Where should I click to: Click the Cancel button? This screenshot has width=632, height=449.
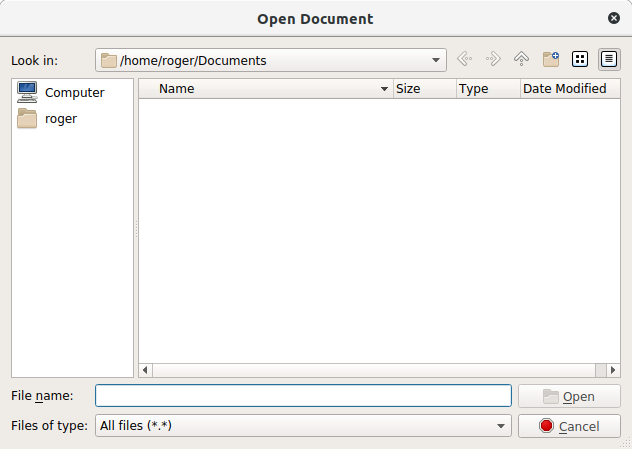point(568,426)
